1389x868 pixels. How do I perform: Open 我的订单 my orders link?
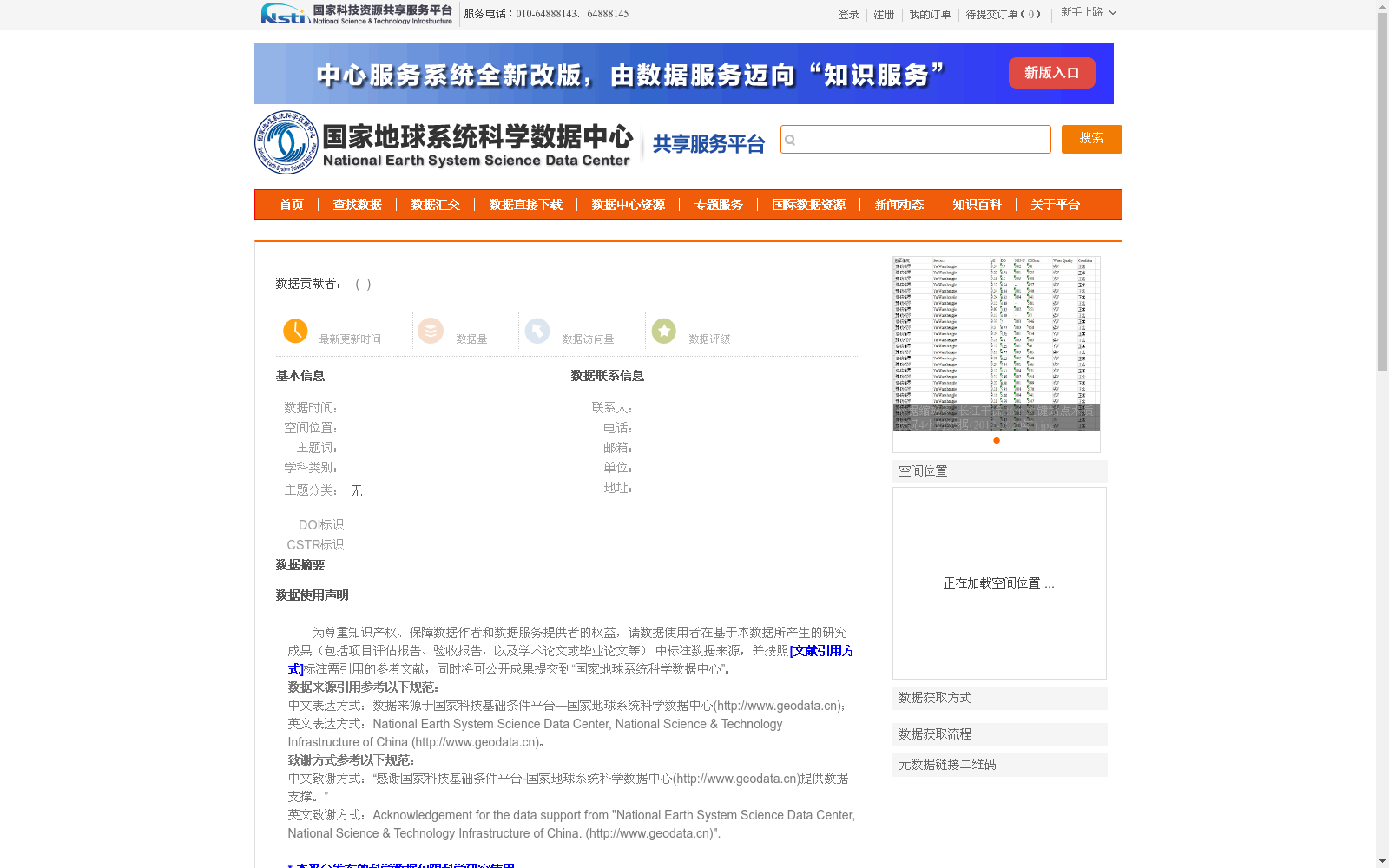[930, 15]
